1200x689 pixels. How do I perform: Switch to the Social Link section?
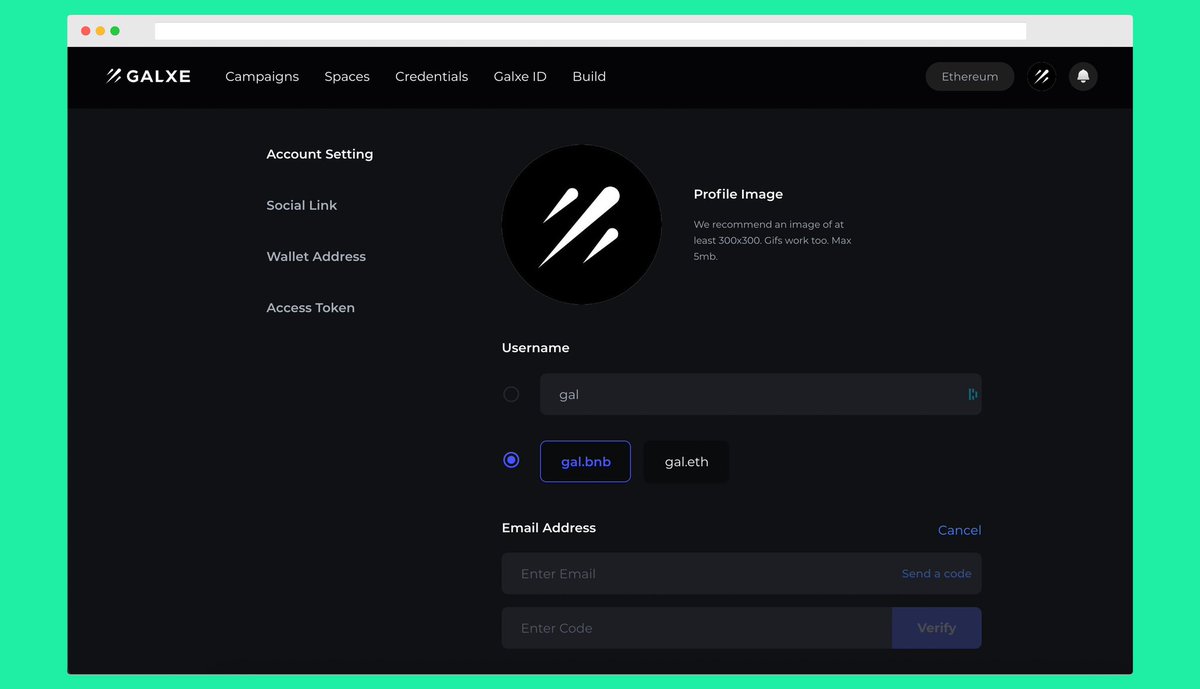point(302,205)
